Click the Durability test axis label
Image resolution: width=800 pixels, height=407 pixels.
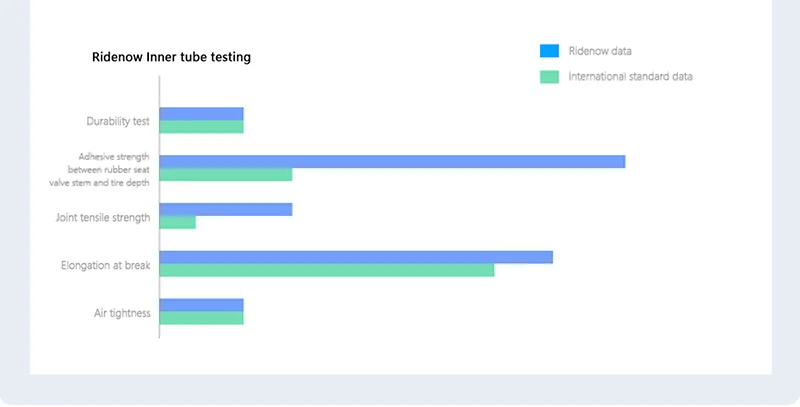pos(118,121)
